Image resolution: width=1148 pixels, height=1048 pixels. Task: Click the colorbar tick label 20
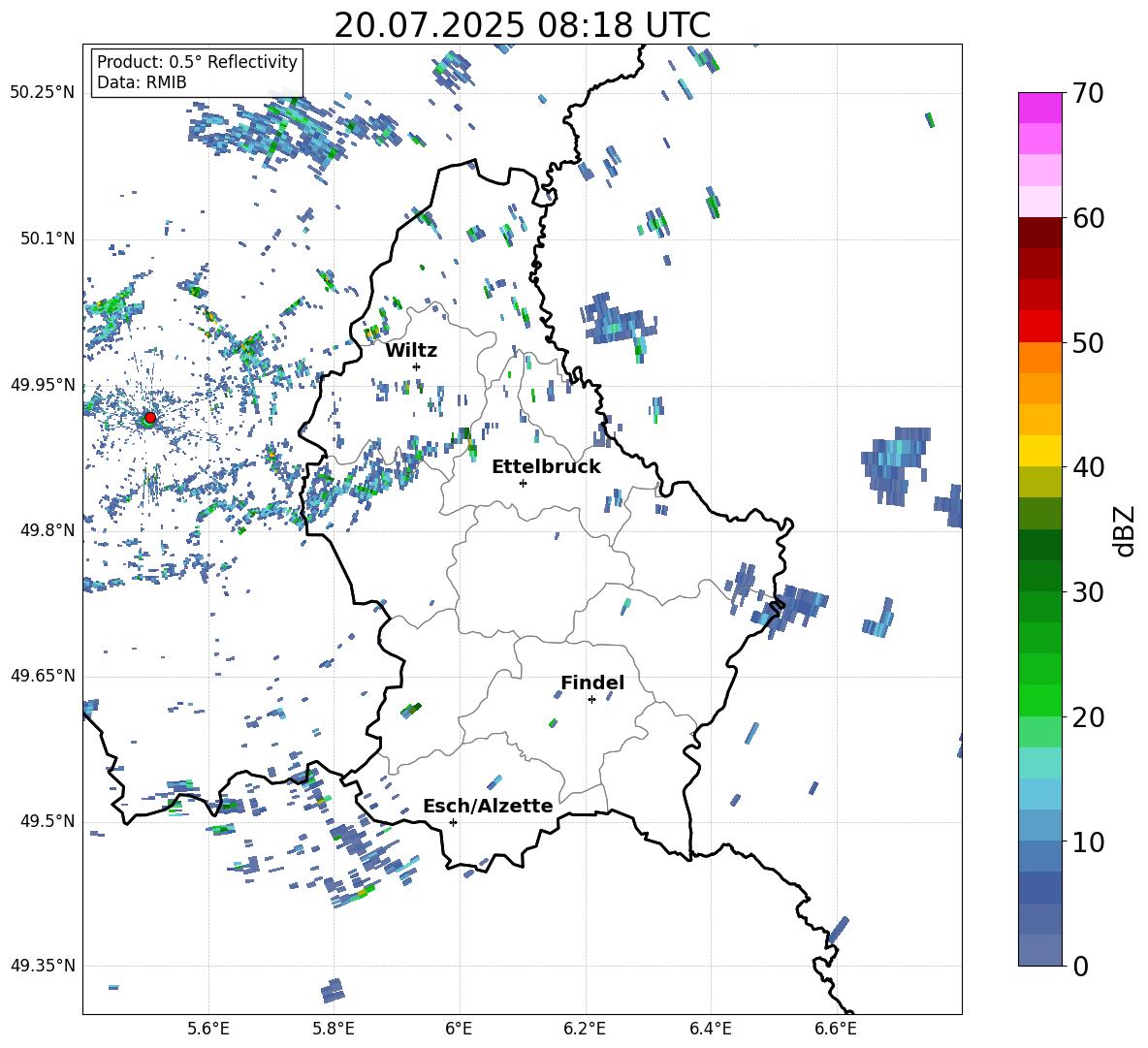click(x=1088, y=717)
